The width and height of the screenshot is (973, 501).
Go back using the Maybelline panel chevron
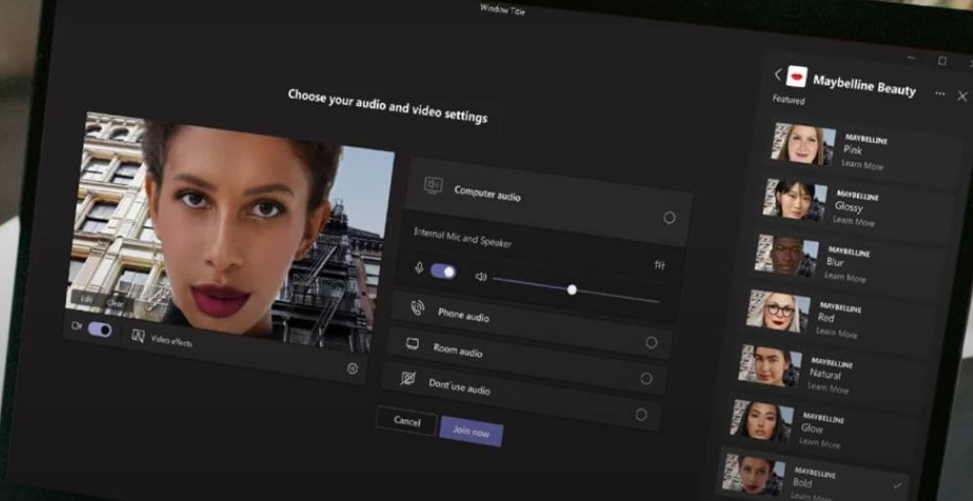pyautogui.click(x=778, y=74)
